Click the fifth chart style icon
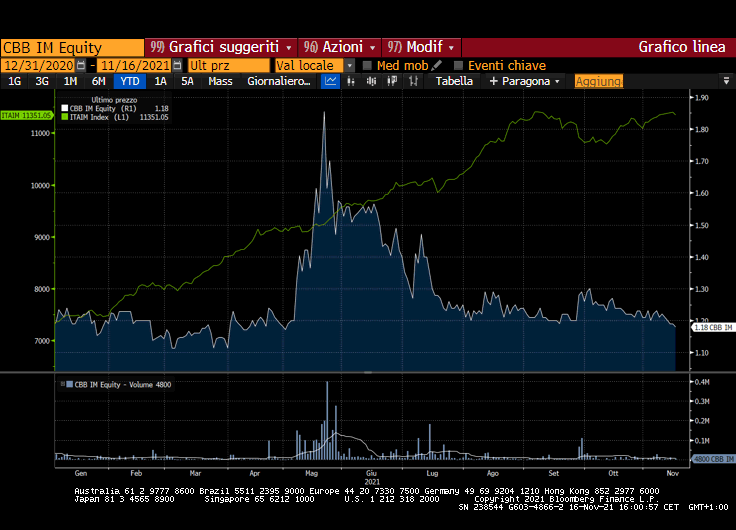Viewport: 736px width, 530px height. coord(413,82)
